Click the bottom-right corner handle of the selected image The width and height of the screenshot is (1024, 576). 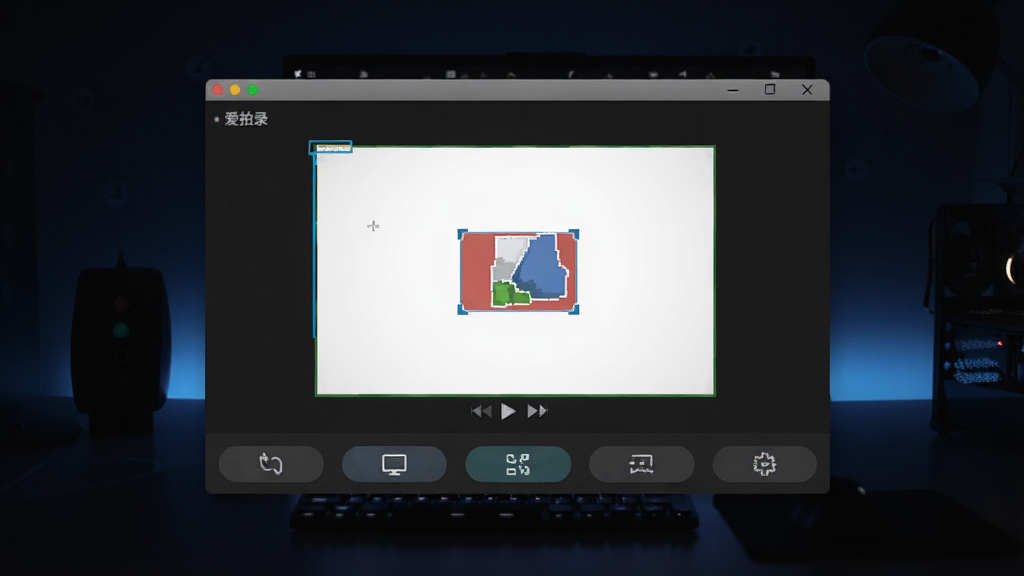tap(574, 309)
